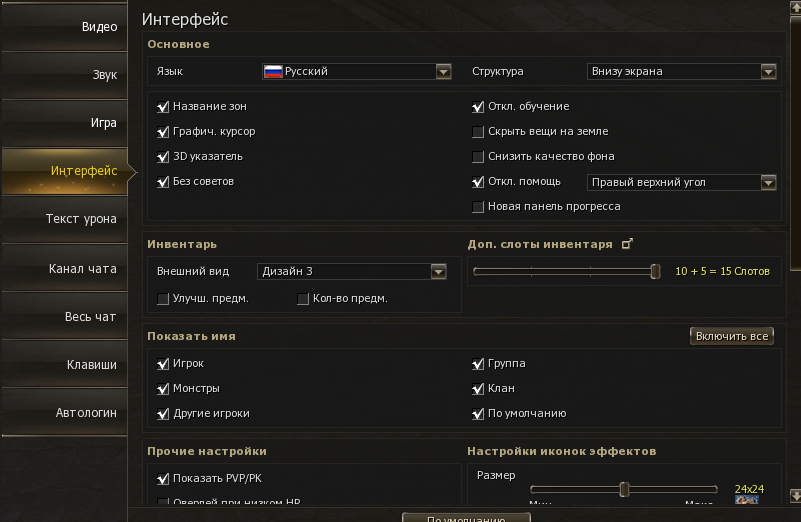This screenshot has height=522, width=801.
Task: Open the Язык language dropdown
Action: pos(444,71)
